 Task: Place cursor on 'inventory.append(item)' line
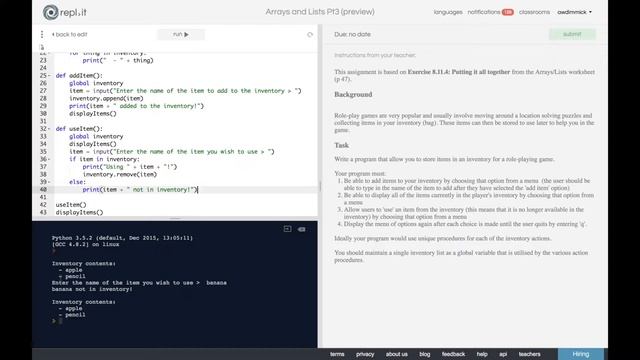point(106,98)
